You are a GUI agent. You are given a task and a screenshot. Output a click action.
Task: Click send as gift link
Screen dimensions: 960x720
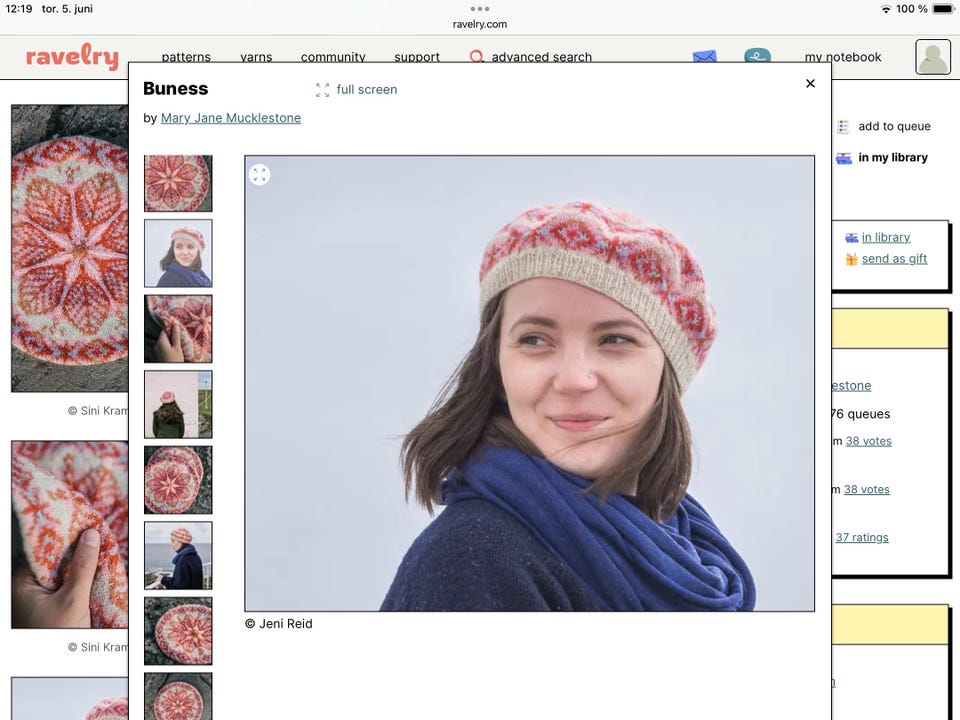pos(894,258)
